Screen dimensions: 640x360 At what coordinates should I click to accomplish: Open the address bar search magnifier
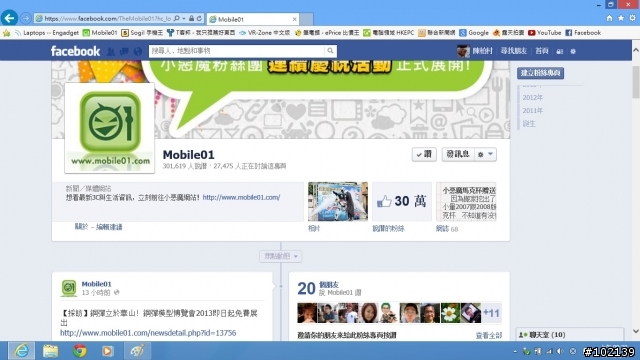[176, 18]
